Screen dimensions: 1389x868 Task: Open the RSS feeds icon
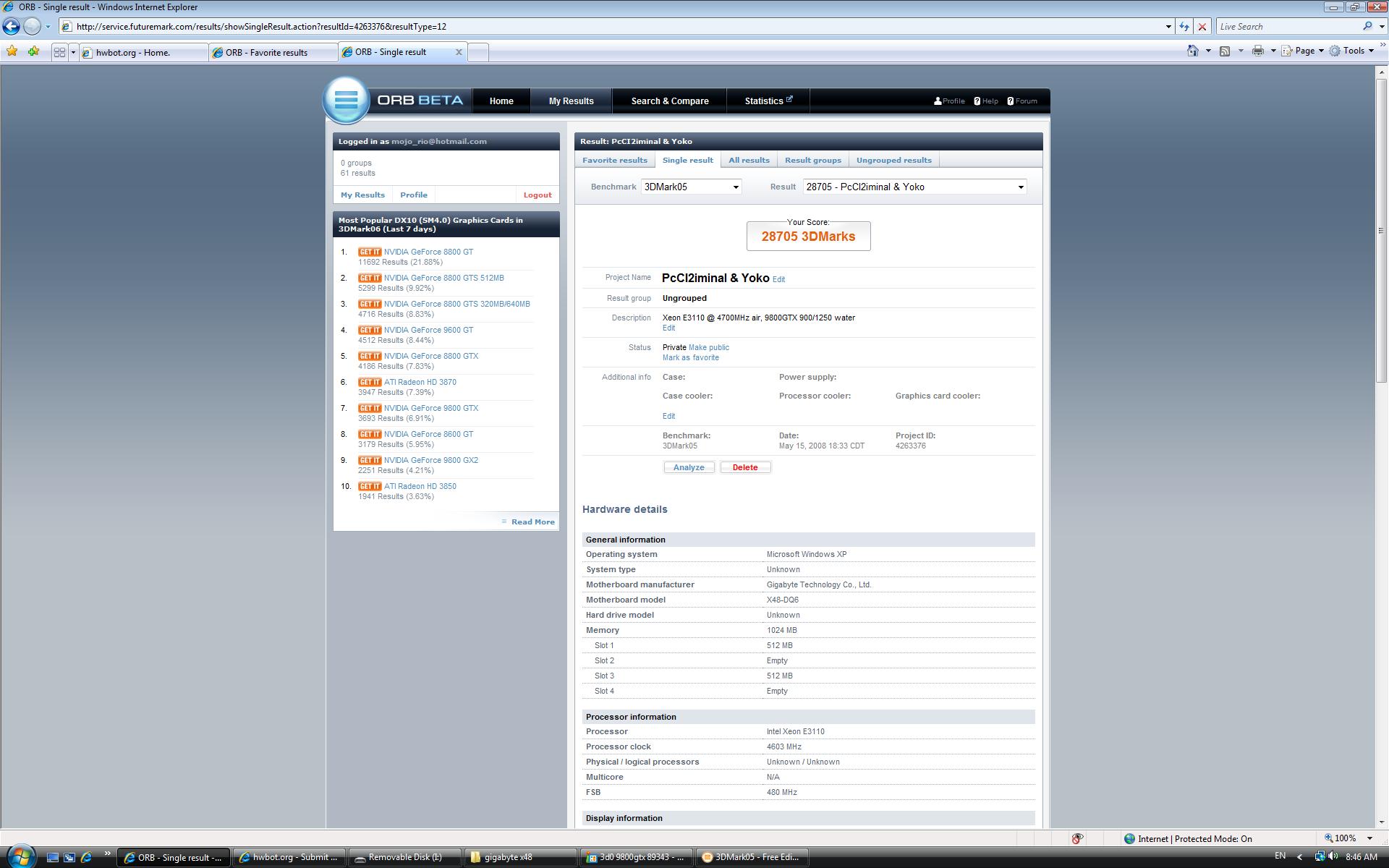point(1225,51)
